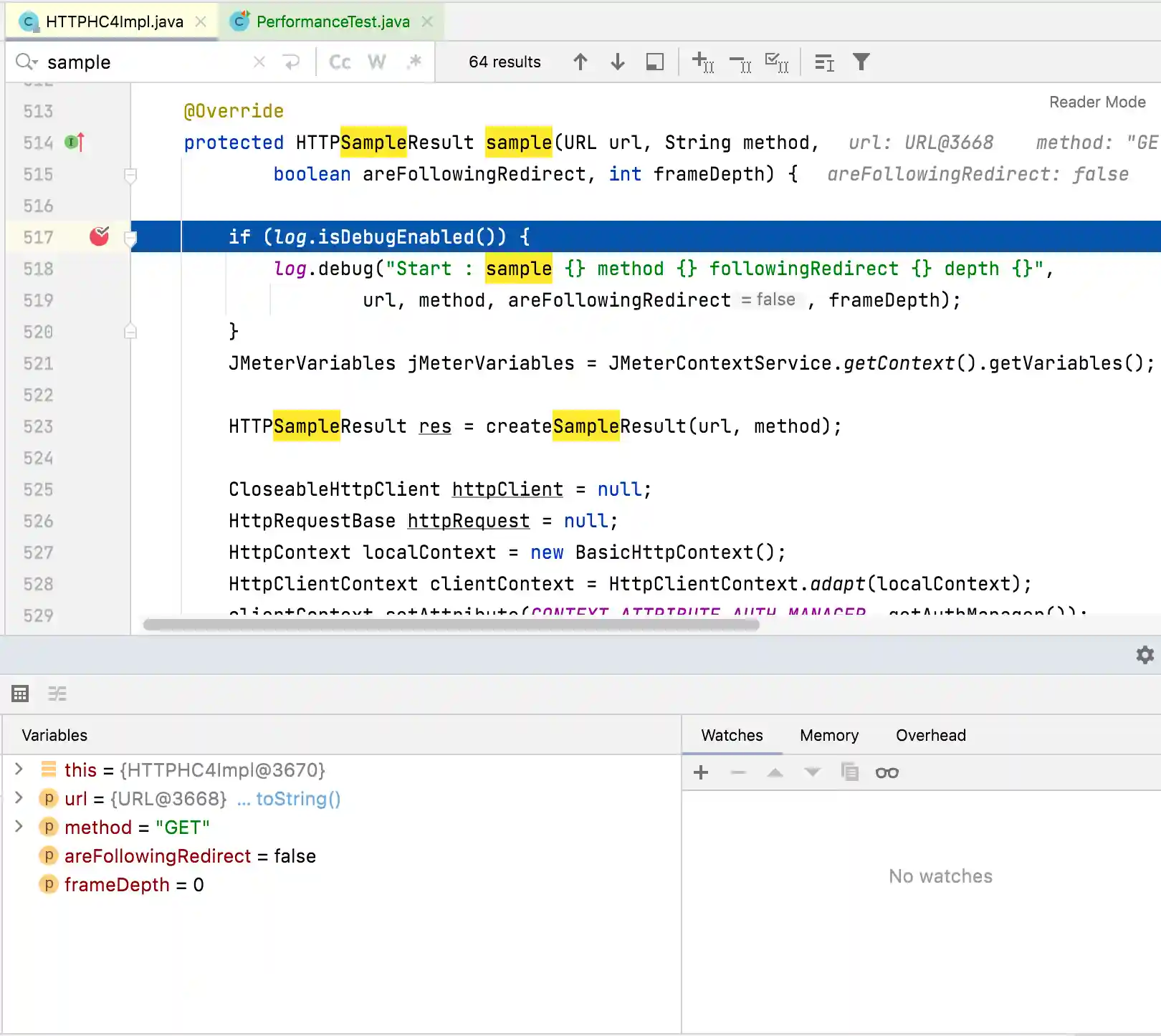
Task: Toggle whole words search option
Action: coord(376,62)
